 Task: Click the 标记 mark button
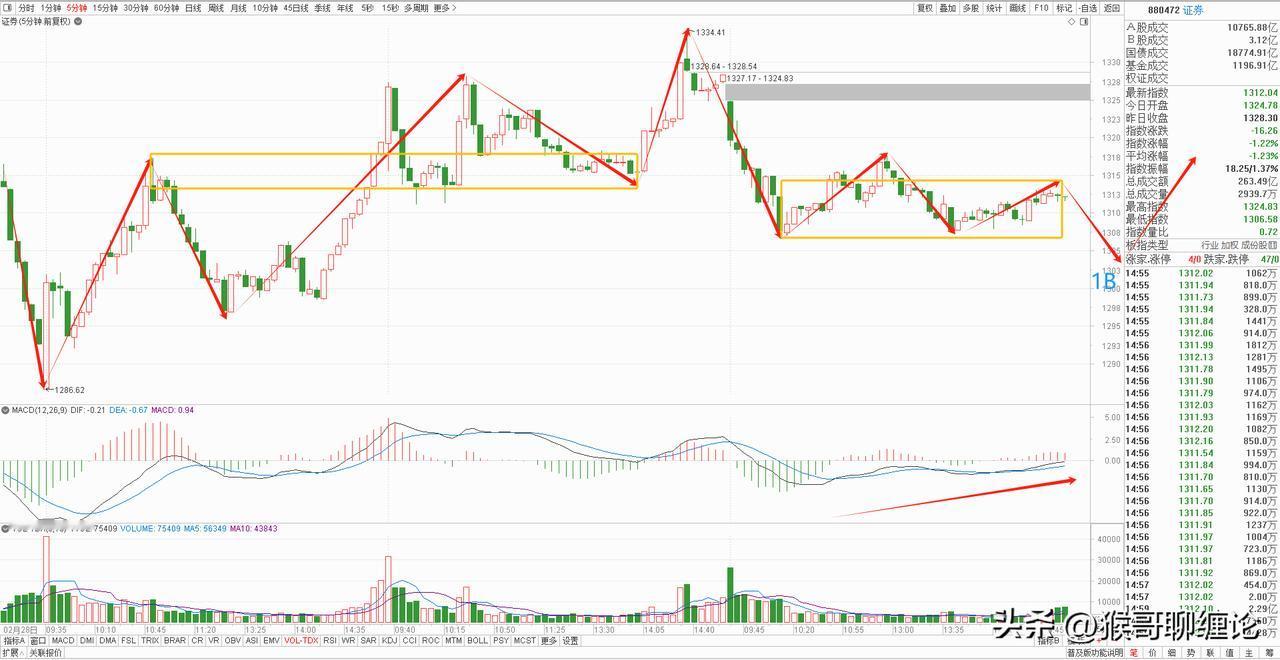[x=1064, y=8]
